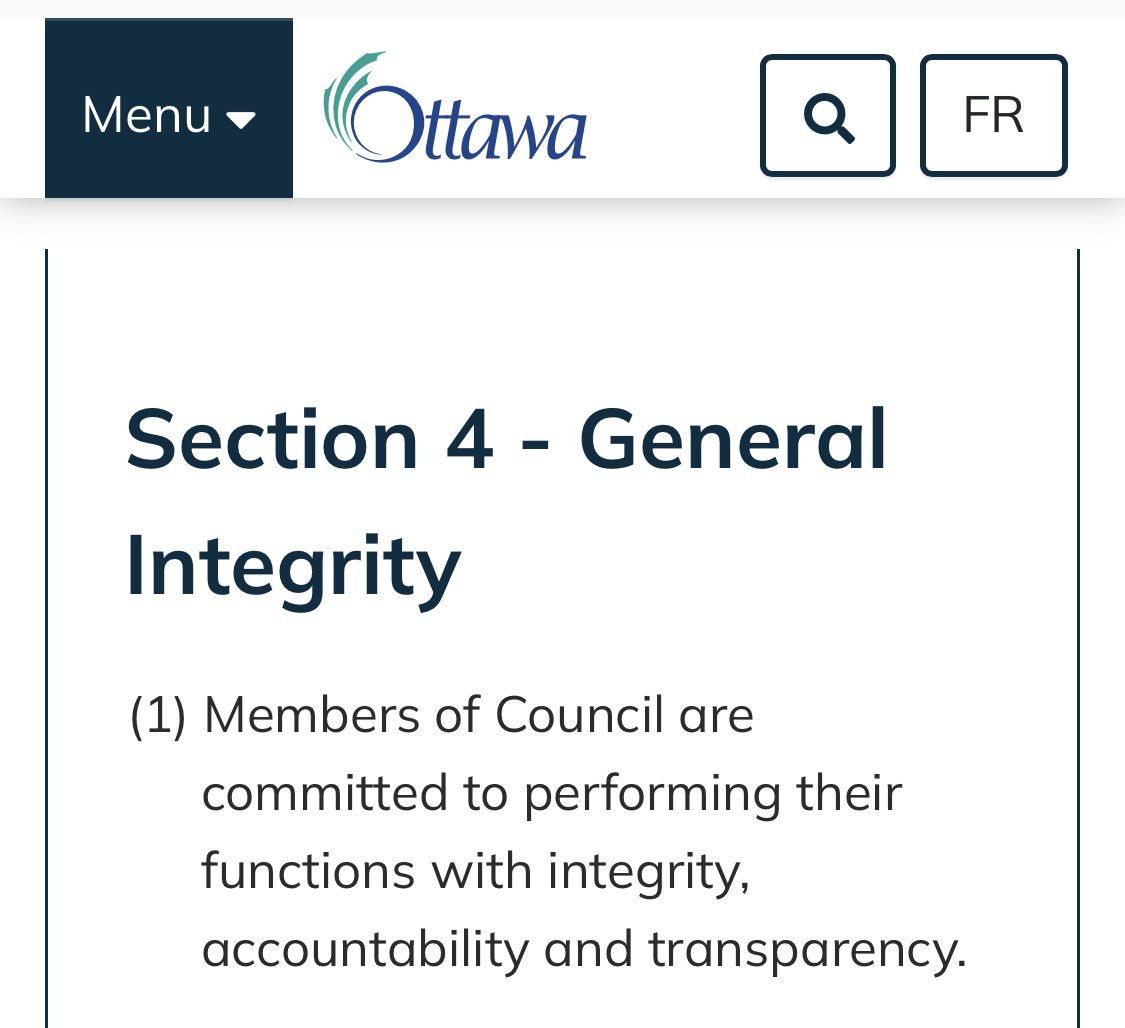The image size is (1125, 1028).
Task: Switch the page language to French with FR
Action: coord(993,115)
